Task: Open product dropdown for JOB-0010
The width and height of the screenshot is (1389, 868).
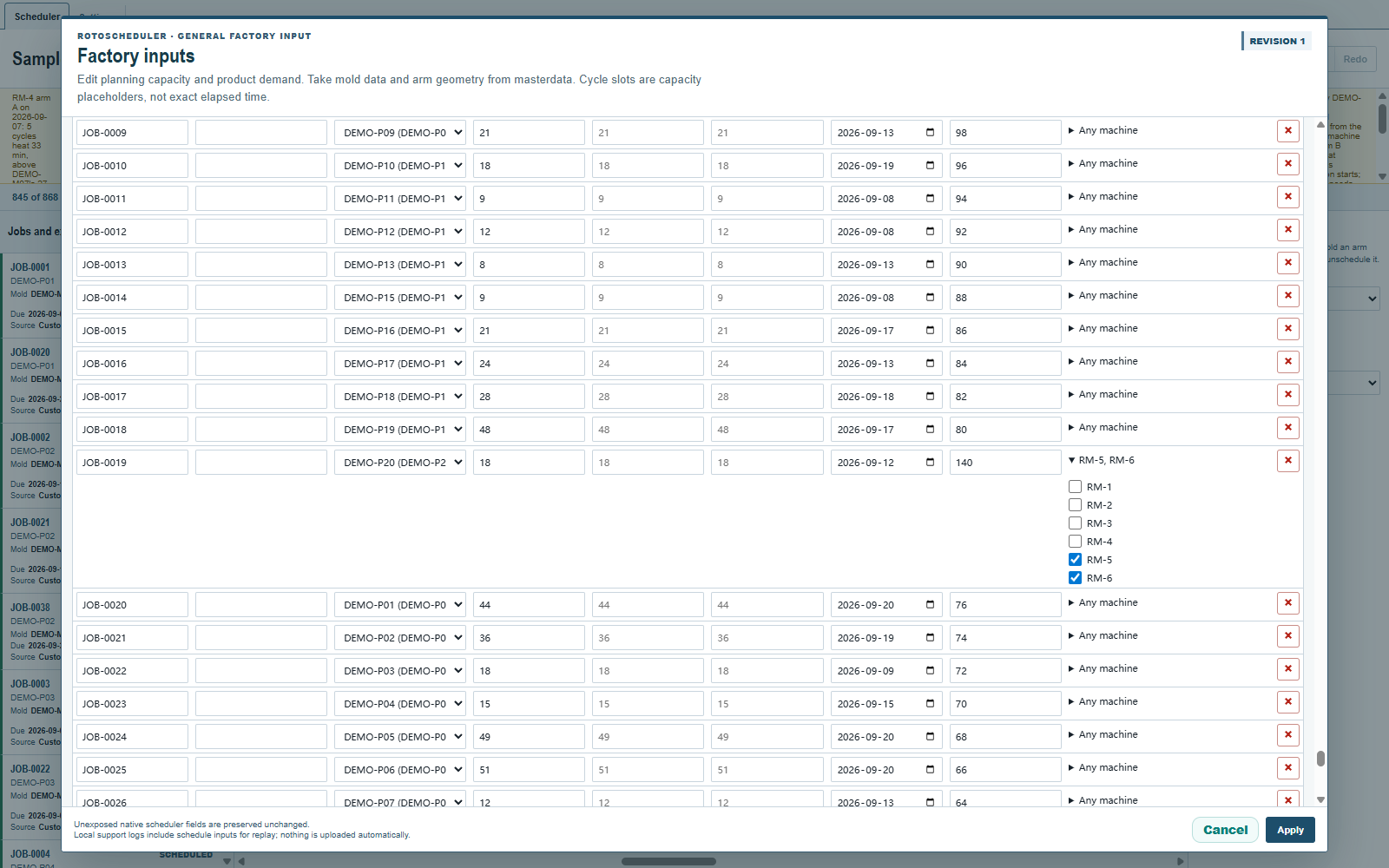Action: click(x=400, y=166)
